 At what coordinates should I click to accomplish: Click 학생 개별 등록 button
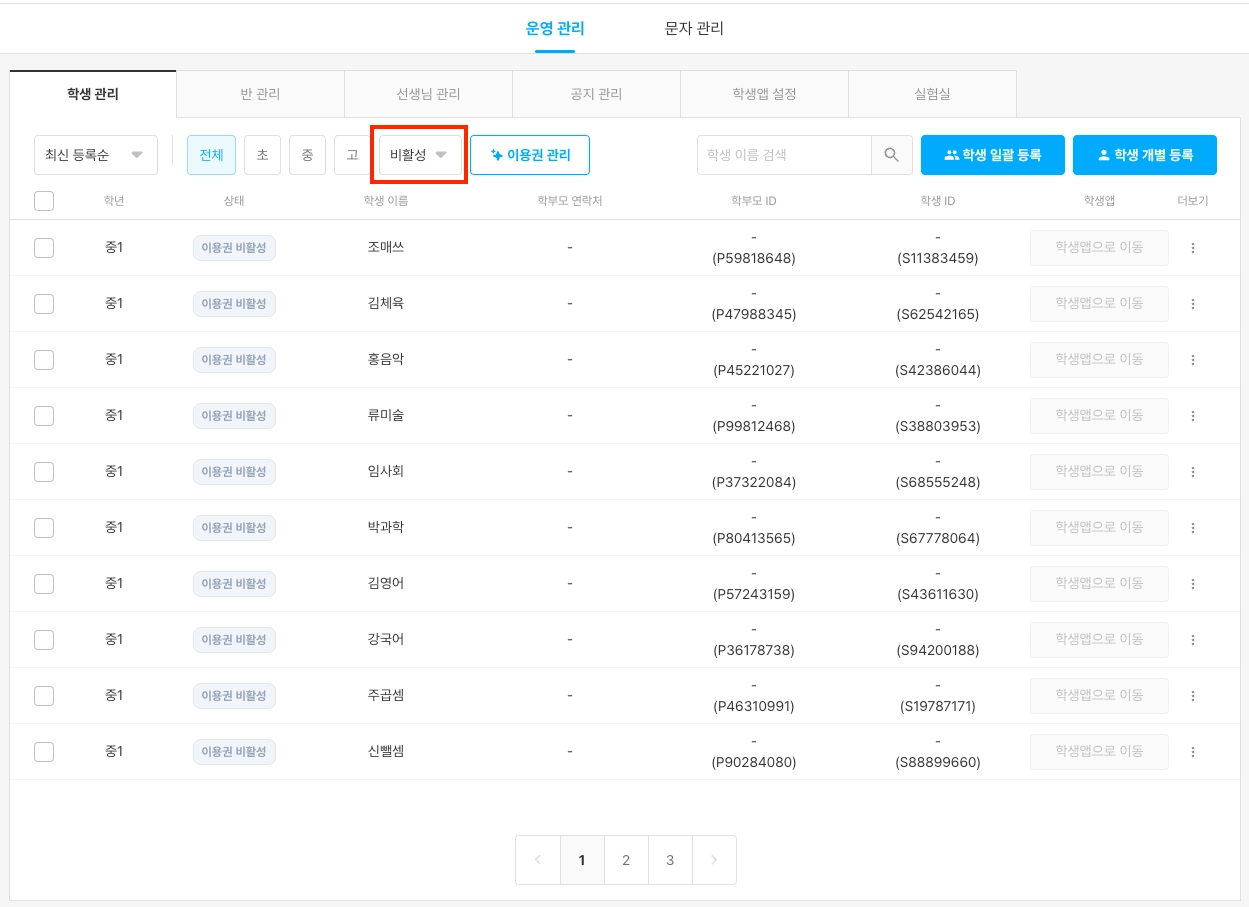pyautogui.click(x=1145, y=155)
